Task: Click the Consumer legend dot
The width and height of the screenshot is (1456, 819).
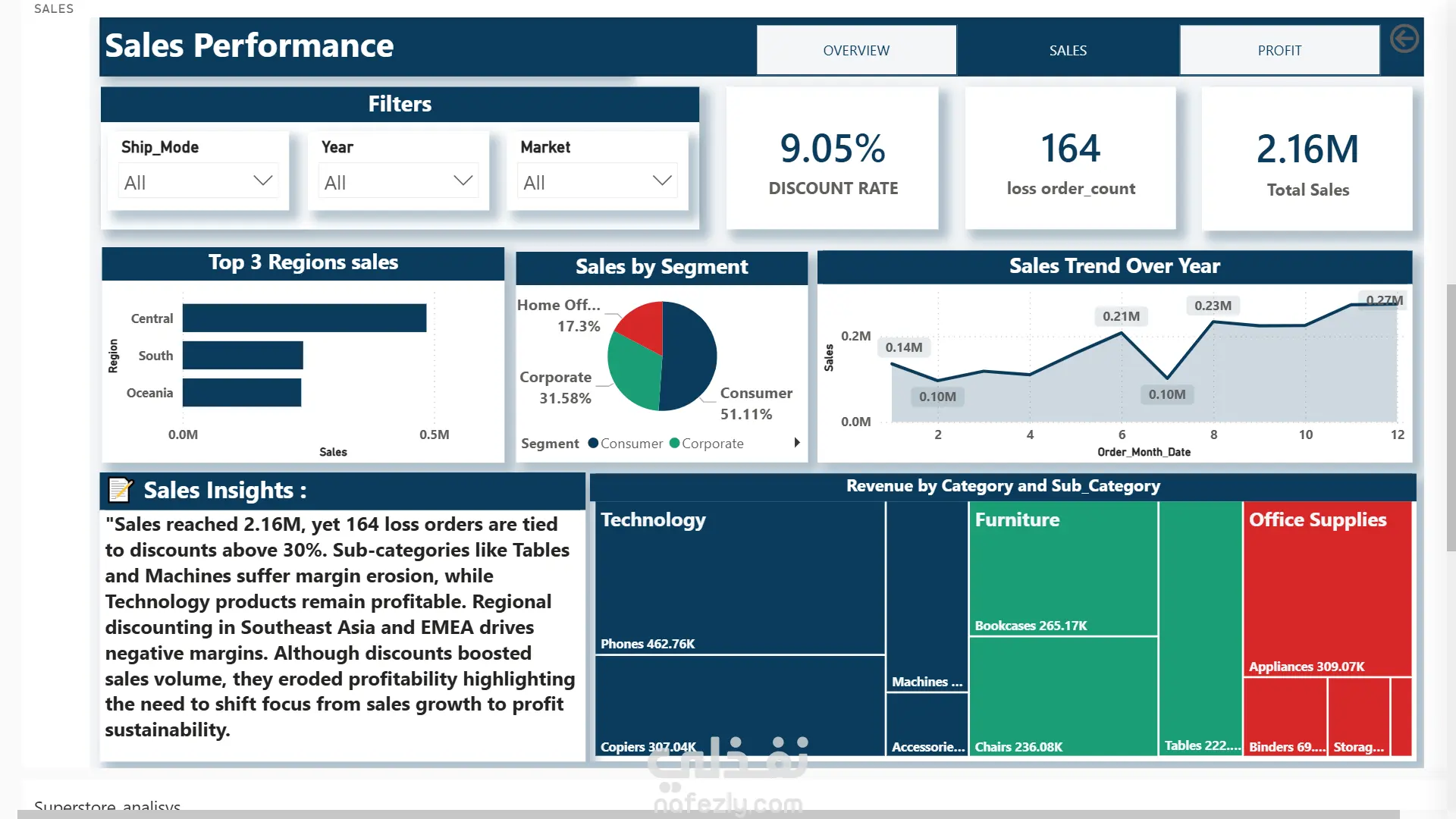Action: (593, 443)
